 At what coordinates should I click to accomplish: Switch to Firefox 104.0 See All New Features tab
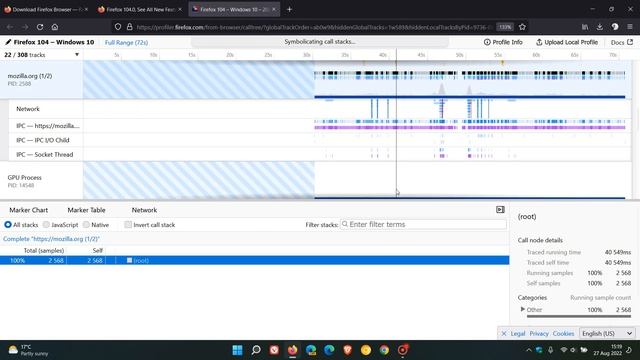pyautogui.click(x=139, y=9)
